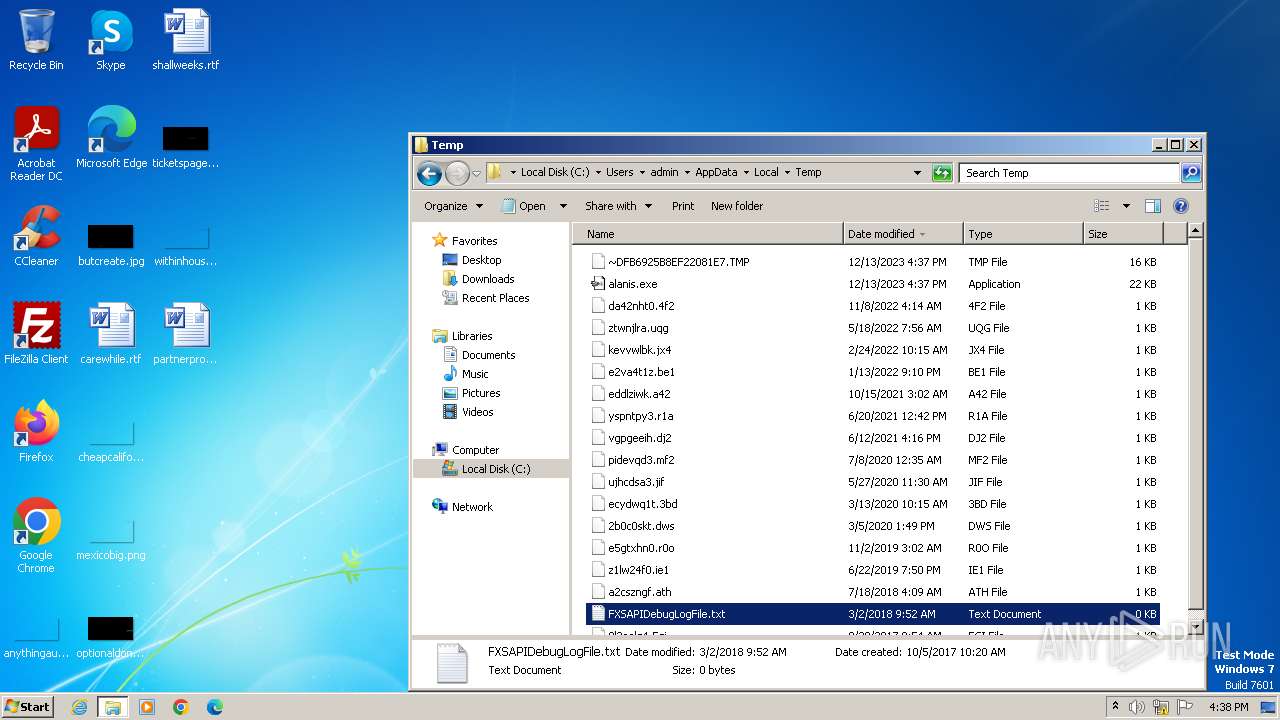Expand recent pages dropdown arrow

[476, 174]
